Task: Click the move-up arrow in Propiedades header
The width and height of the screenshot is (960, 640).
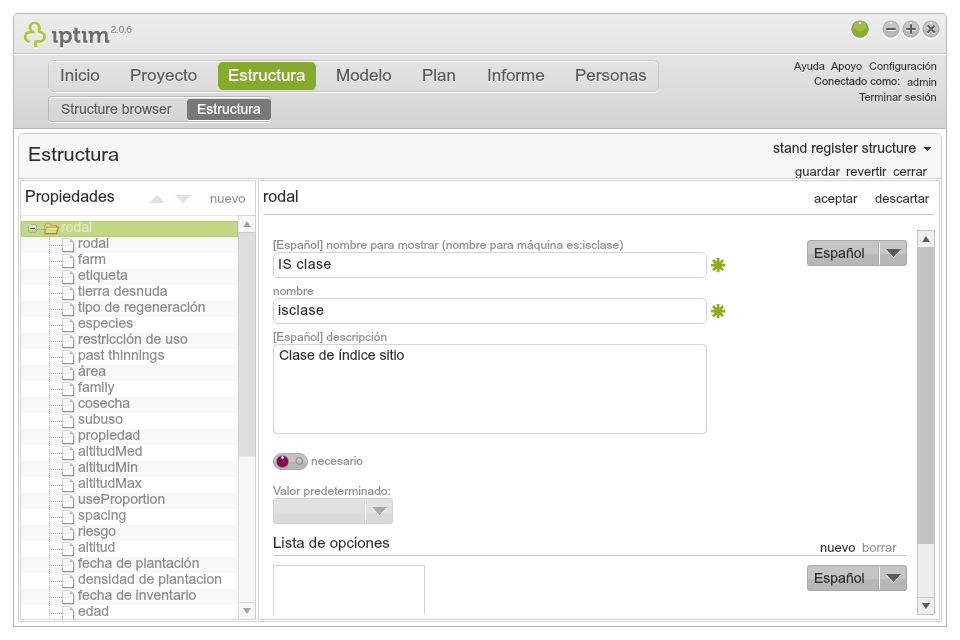Action: click(x=156, y=198)
